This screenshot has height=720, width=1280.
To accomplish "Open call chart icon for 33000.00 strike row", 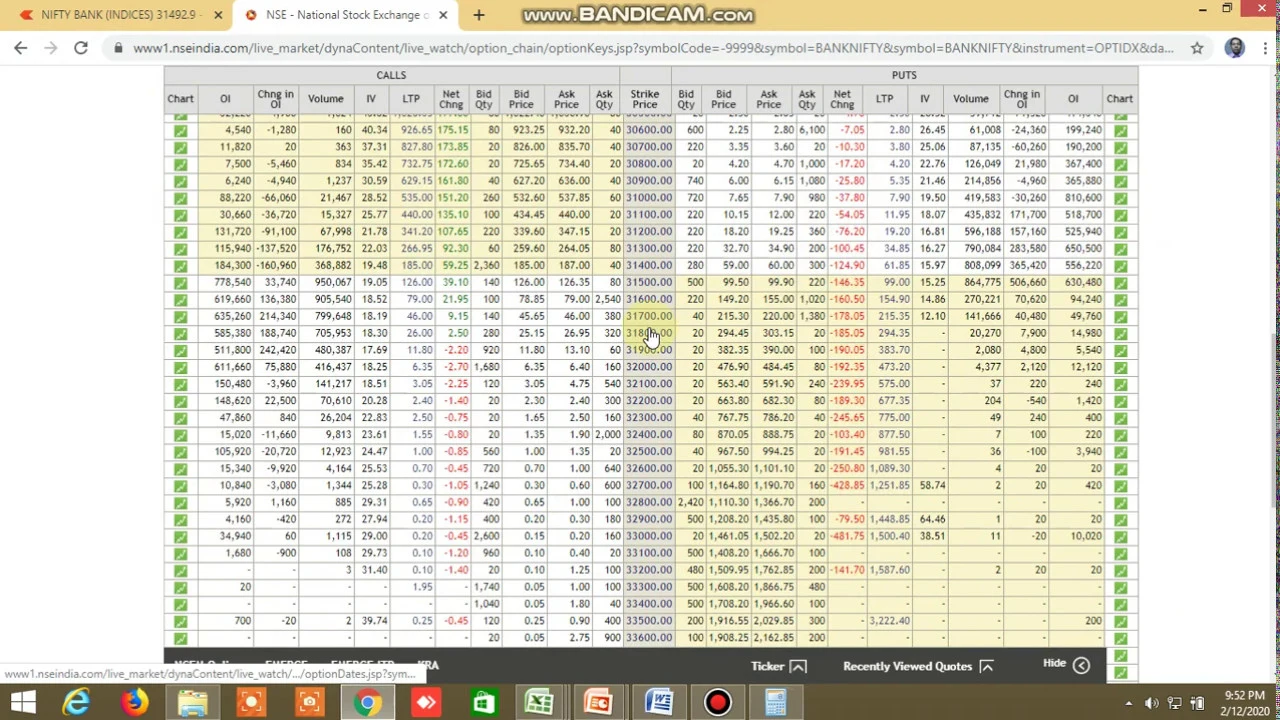I will coord(180,537).
